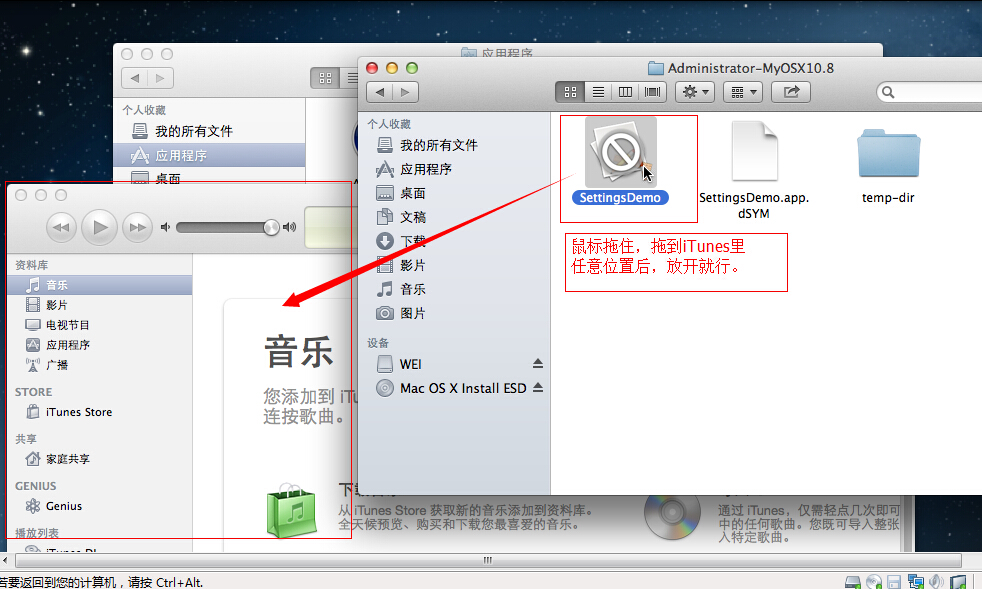Click iTunes previous track button
The height and width of the screenshot is (589, 982).
point(61,227)
